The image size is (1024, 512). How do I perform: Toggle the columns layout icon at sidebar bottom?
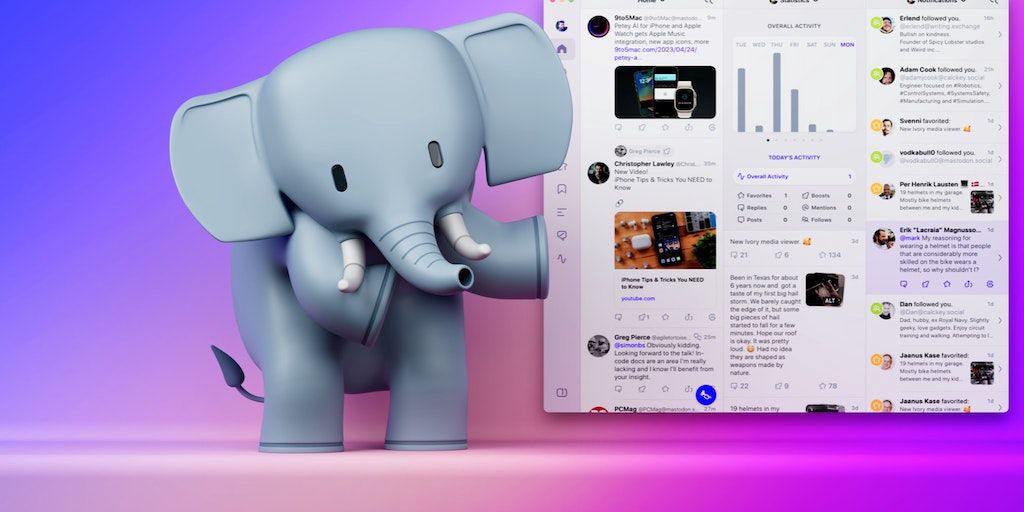(x=562, y=392)
